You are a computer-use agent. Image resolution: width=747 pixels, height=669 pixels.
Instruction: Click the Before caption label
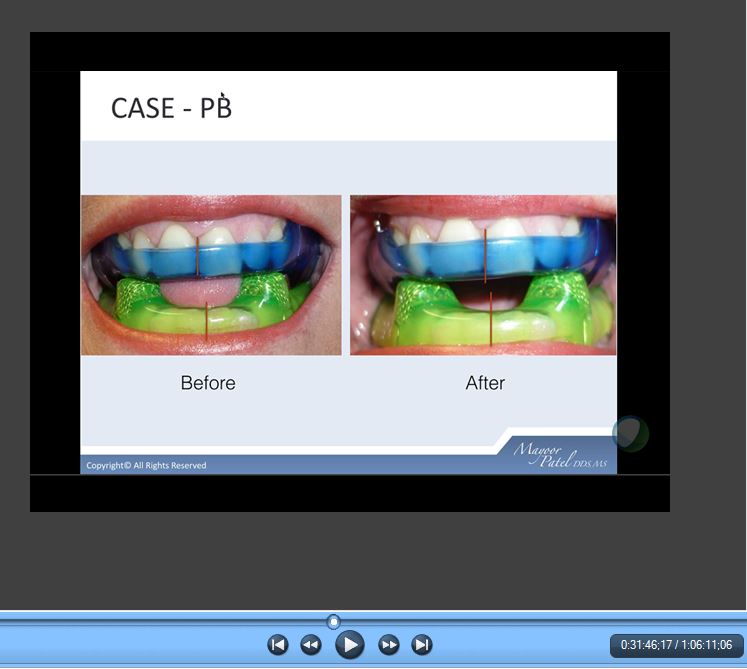pos(208,383)
